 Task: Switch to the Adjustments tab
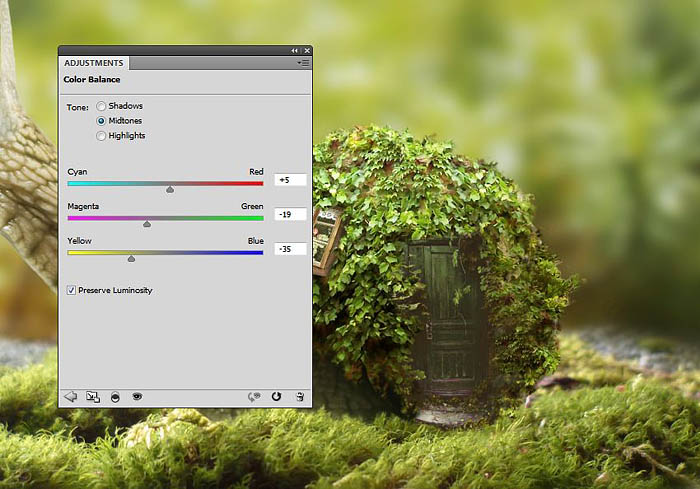(94, 63)
